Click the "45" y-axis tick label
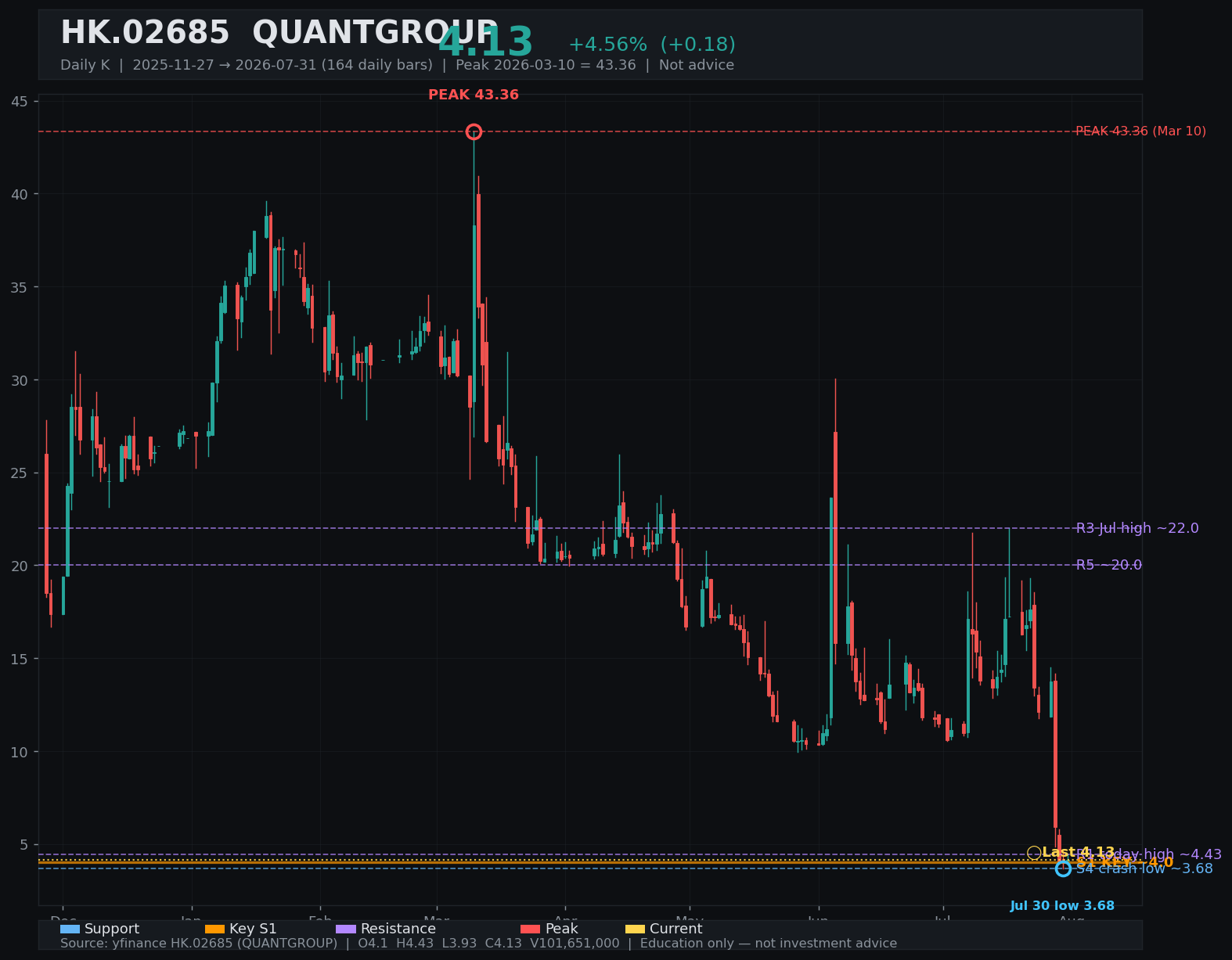Image resolution: width=1232 pixels, height=960 pixels. (x=20, y=102)
